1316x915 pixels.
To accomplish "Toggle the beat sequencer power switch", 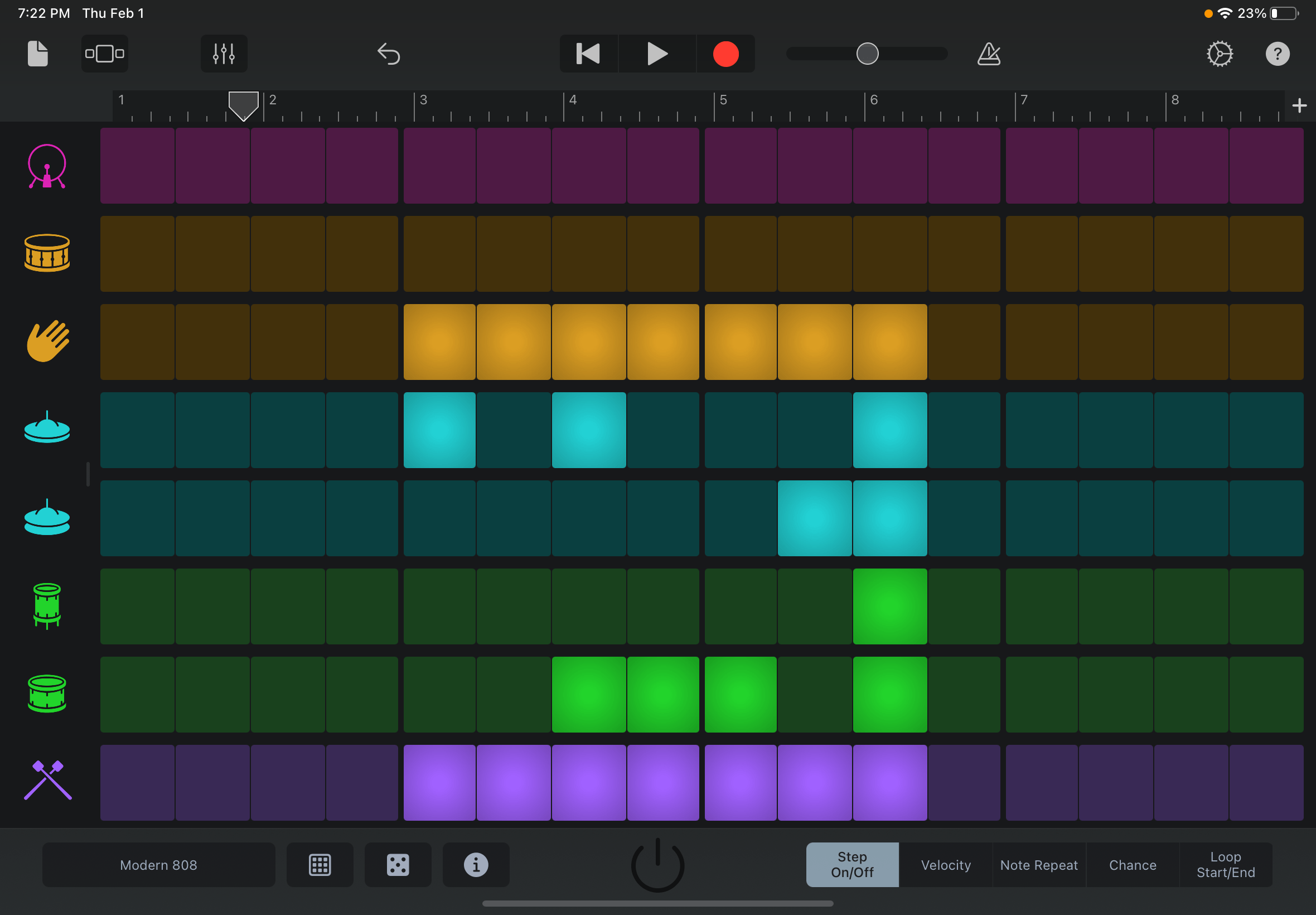I will 657,866.
